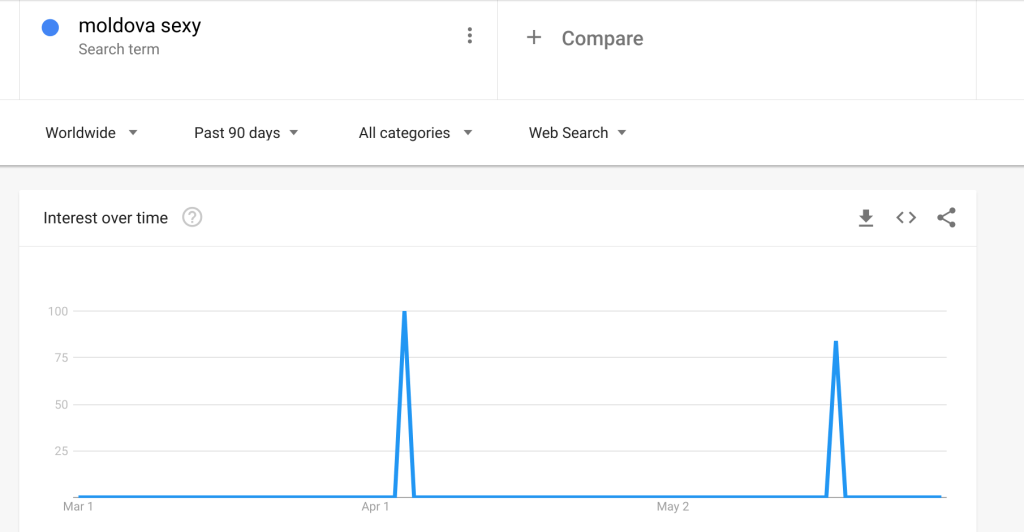Download the chart data as CSV
The width and height of the screenshot is (1024, 532).
coord(866,218)
